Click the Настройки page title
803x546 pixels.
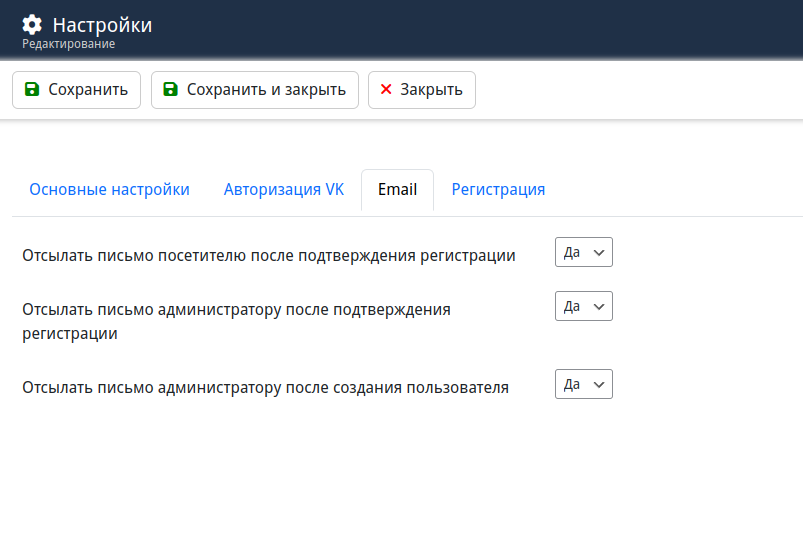(102, 25)
